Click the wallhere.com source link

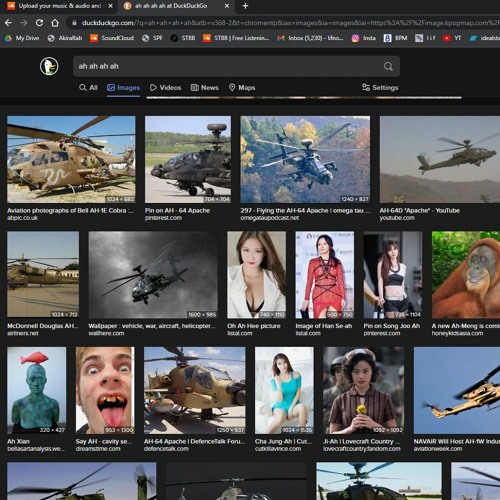point(106,333)
